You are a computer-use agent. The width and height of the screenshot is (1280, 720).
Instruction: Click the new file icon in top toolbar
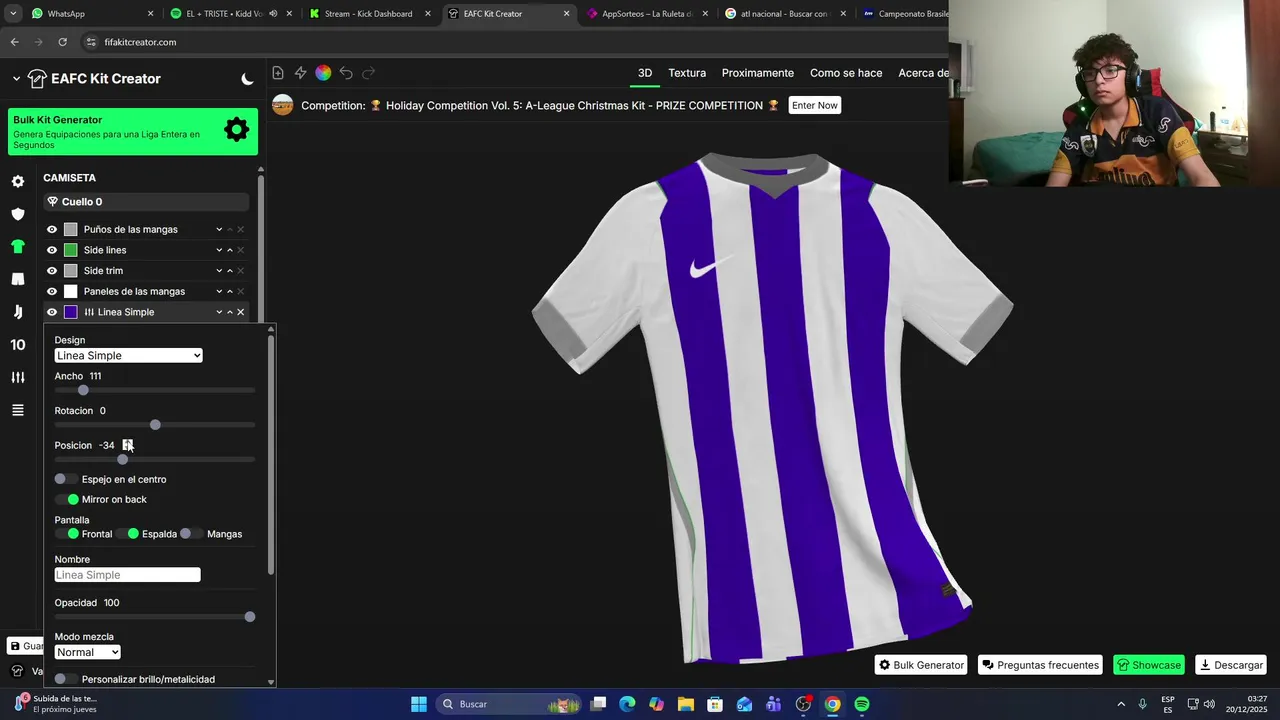pos(278,73)
